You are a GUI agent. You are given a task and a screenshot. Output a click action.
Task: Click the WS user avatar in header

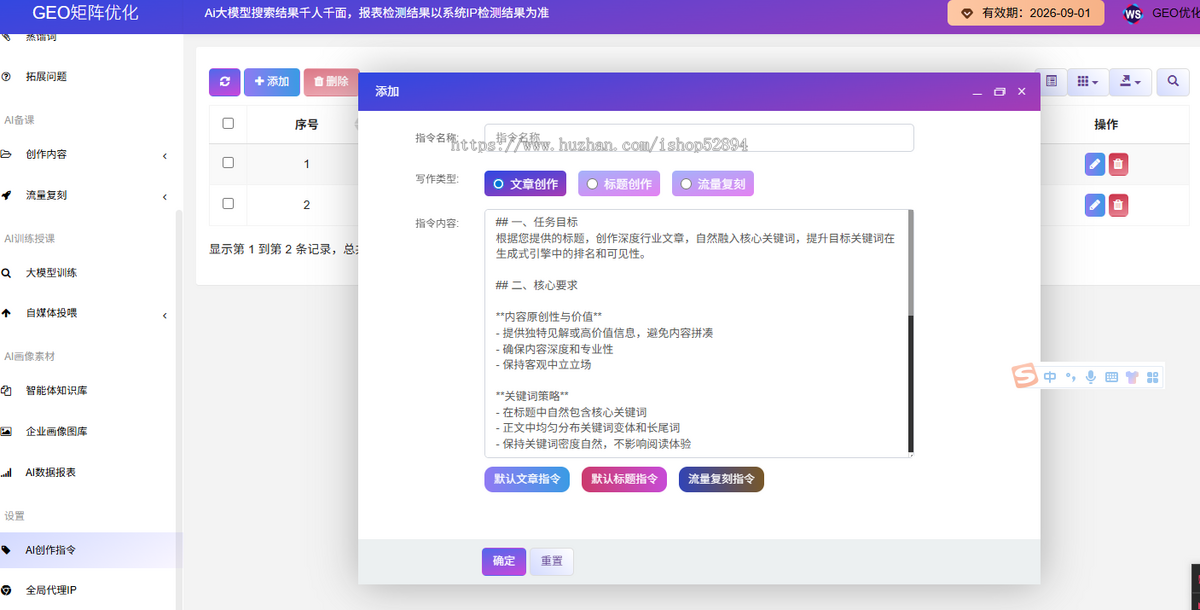click(1133, 14)
